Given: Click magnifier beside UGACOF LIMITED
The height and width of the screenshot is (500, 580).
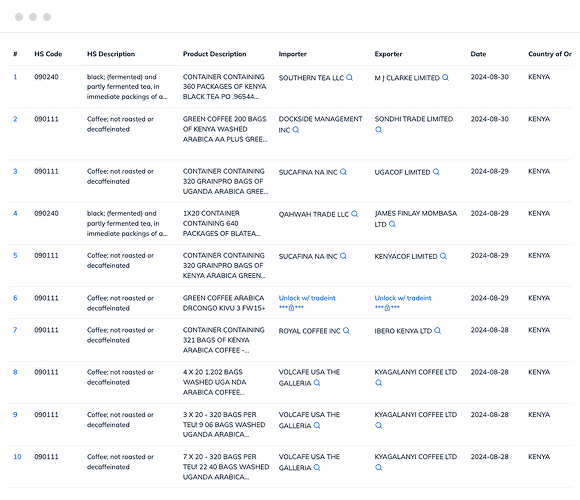Looking at the screenshot, I should pos(436,172).
